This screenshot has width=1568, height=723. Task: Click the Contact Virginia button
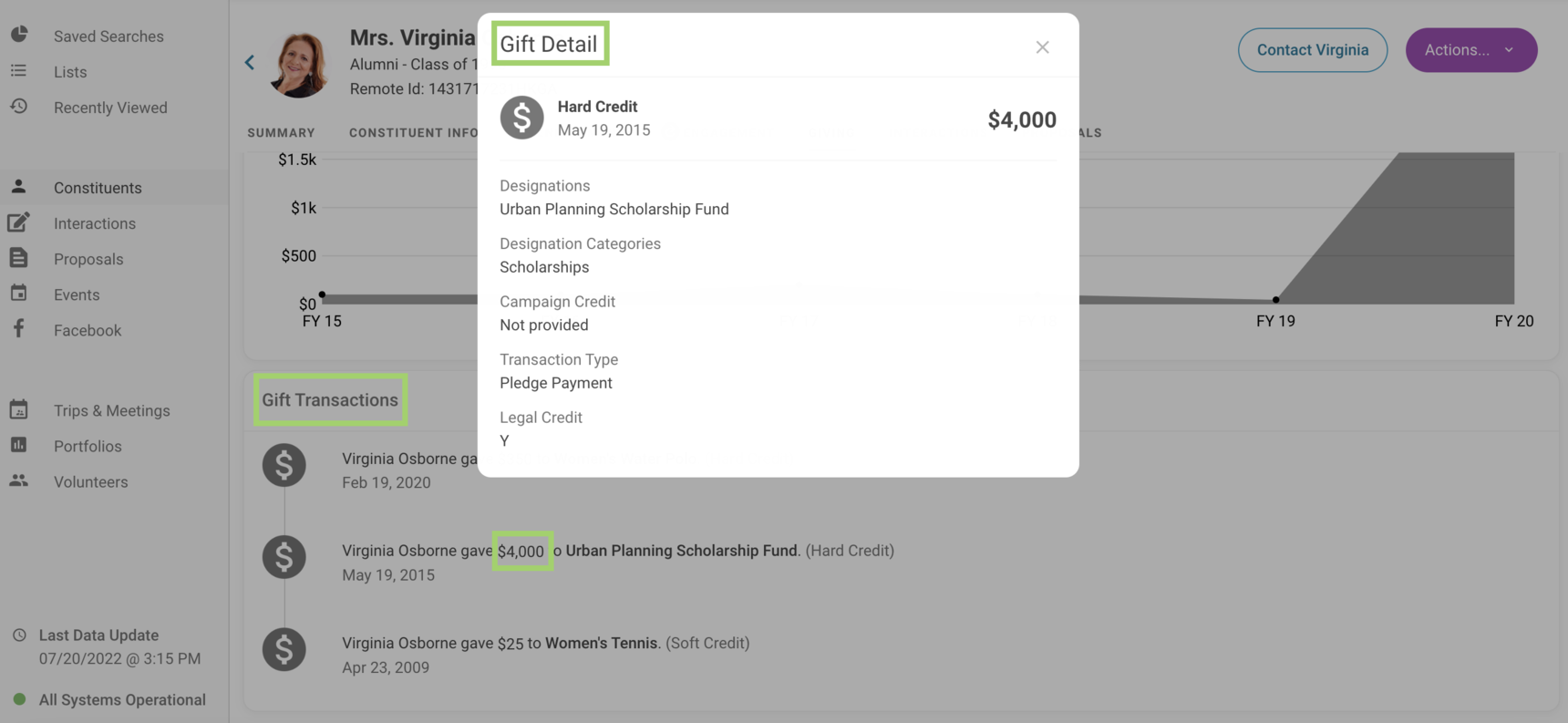click(1313, 50)
